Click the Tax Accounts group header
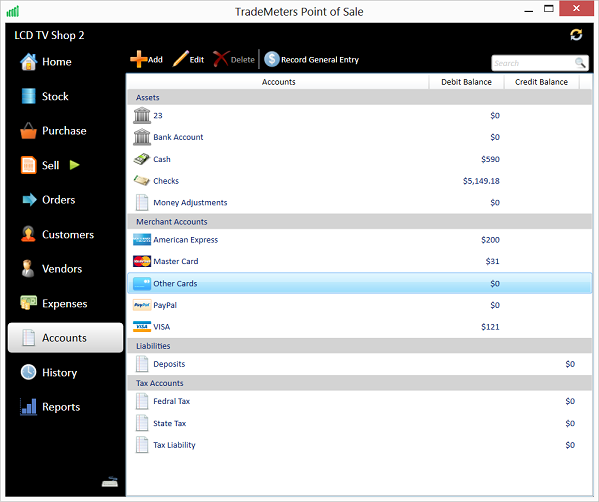This screenshot has height=502, width=599. 359,383
